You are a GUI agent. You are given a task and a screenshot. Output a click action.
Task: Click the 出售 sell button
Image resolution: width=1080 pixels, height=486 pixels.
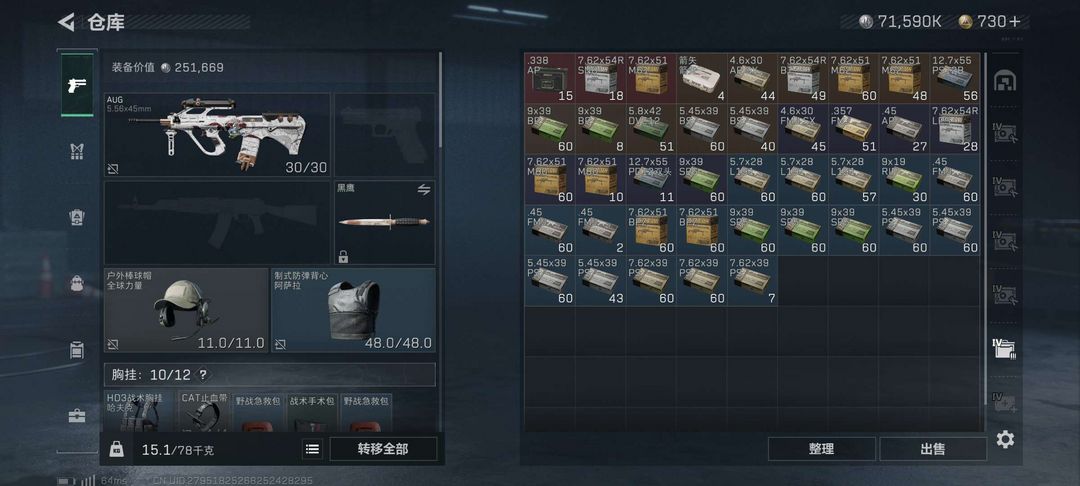click(x=933, y=449)
